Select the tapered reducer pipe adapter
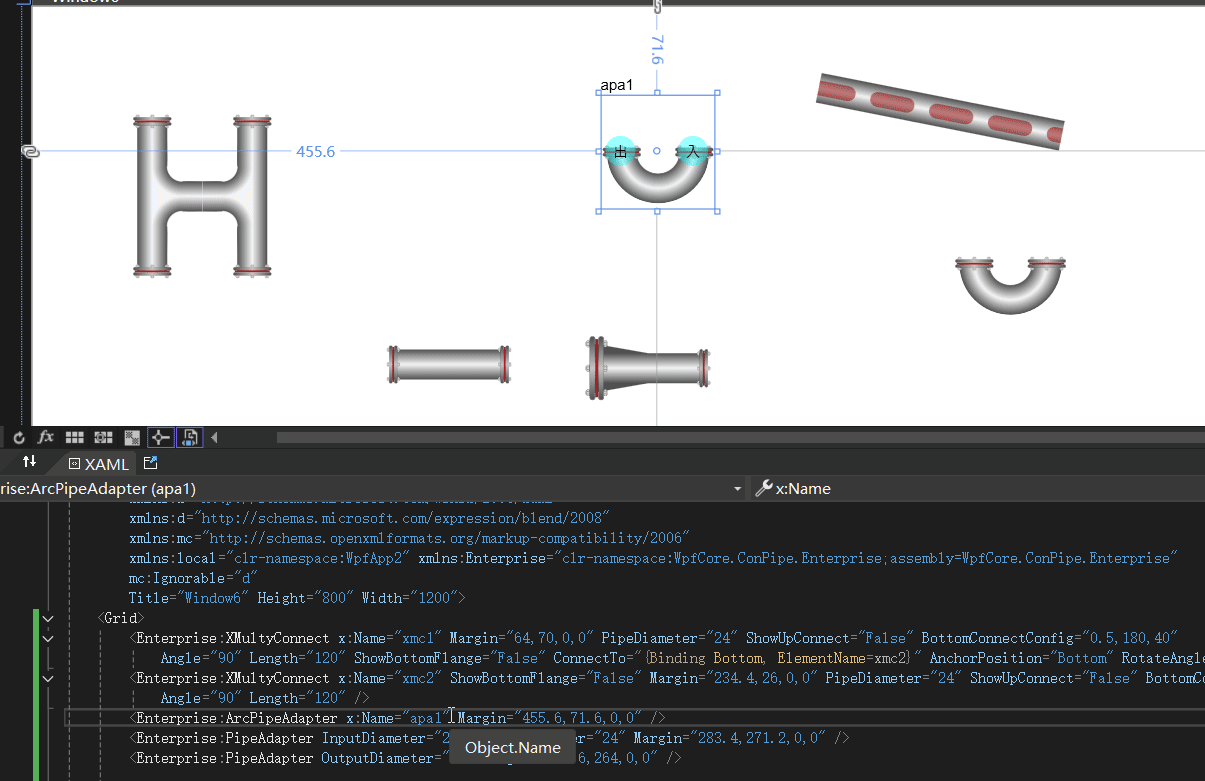 [x=648, y=368]
